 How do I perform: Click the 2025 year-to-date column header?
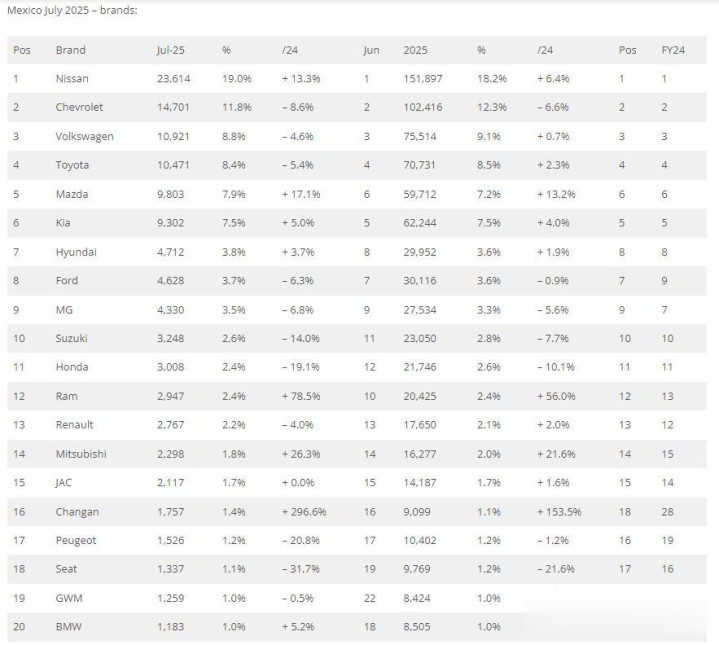pos(415,50)
